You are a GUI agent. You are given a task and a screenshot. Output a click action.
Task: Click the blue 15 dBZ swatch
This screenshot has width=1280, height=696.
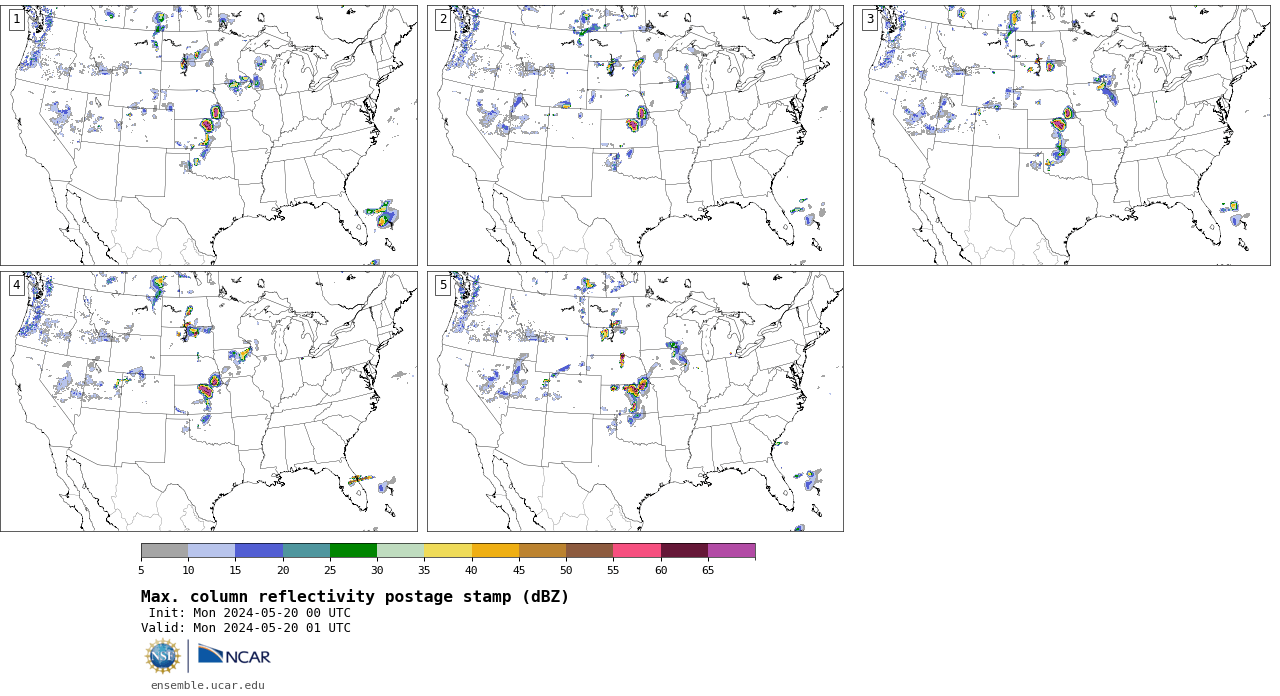coord(259,551)
